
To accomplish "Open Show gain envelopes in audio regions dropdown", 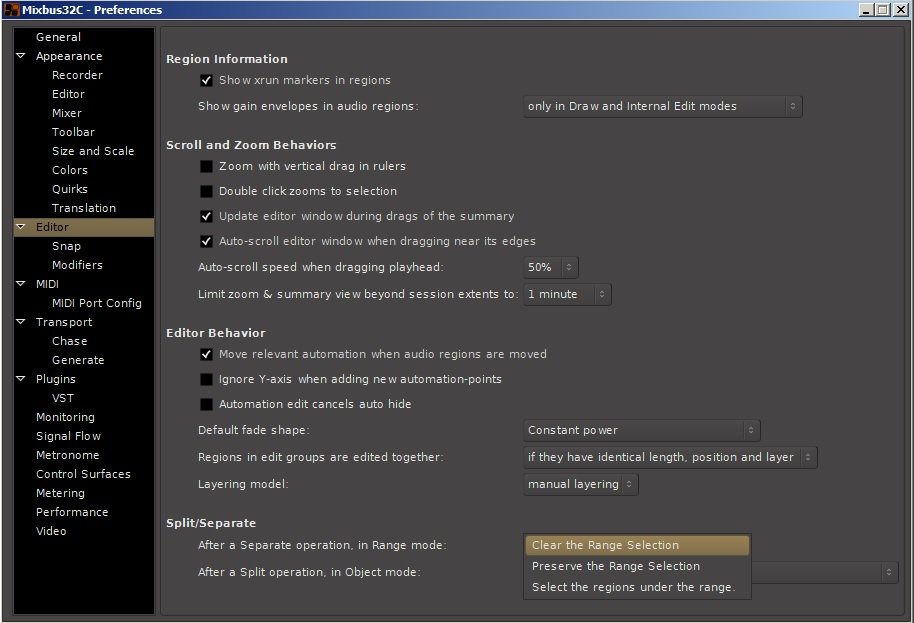I will pos(662,106).
